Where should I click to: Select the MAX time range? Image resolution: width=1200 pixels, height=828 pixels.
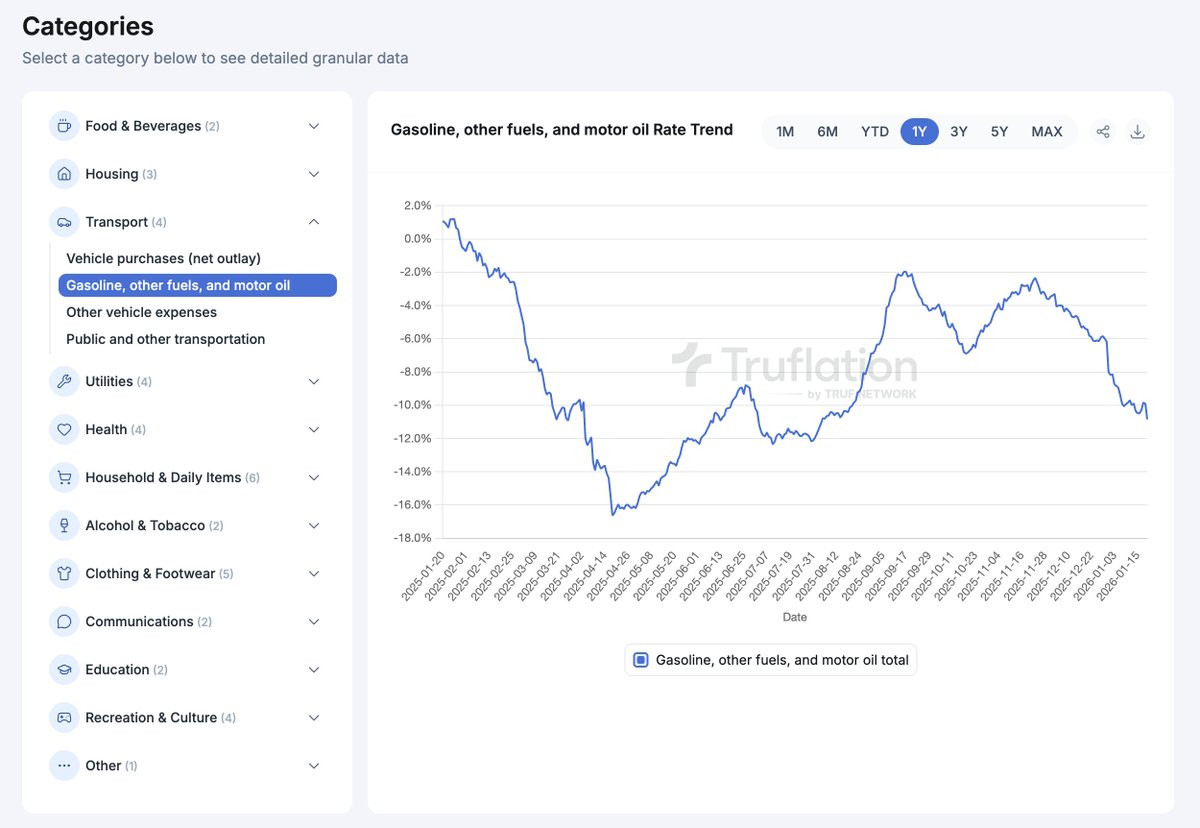click(x=1047, y=131)
